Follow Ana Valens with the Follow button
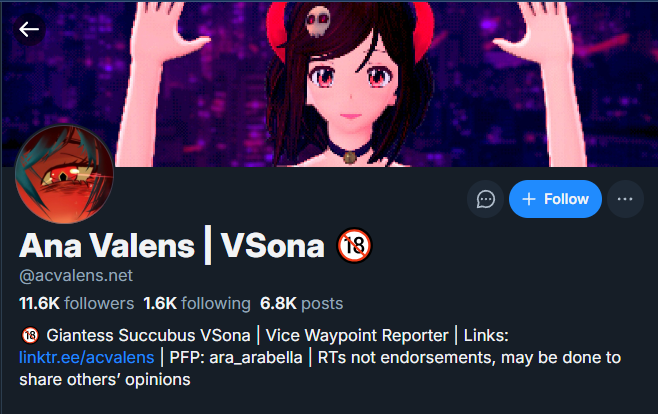 pyautogui.click(x=555, y=199)
